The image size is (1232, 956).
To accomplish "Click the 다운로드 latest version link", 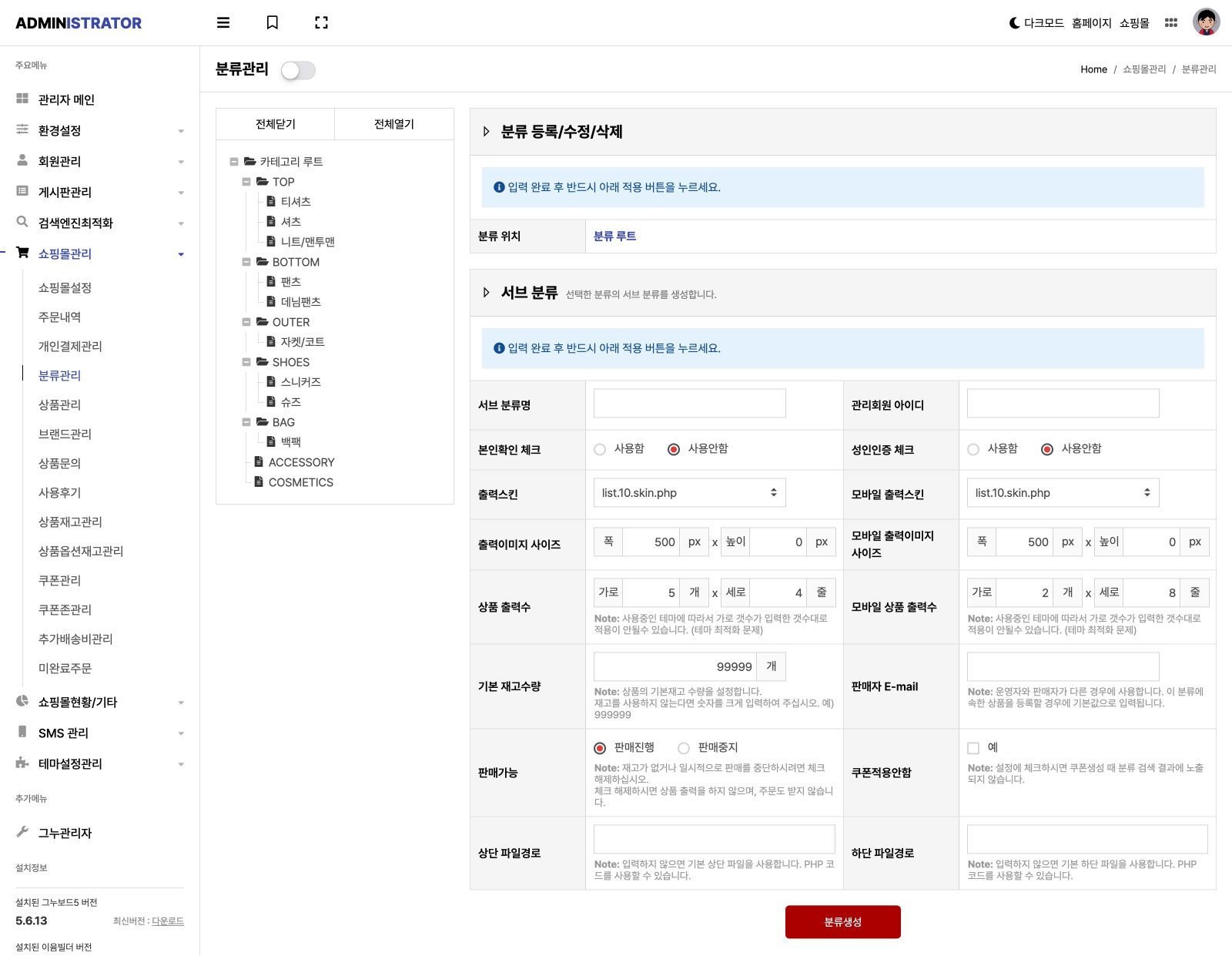I will [168, 921].
